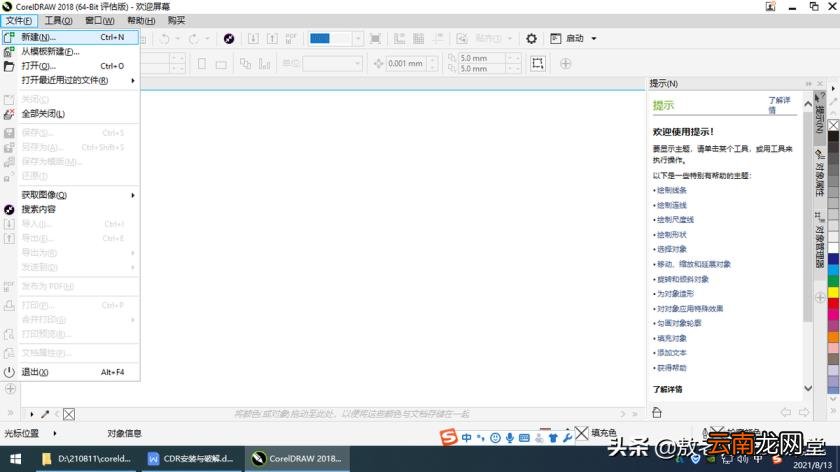Open the zoom level dropdown arrow
This screenshot has height=472, width=840.
358,39
